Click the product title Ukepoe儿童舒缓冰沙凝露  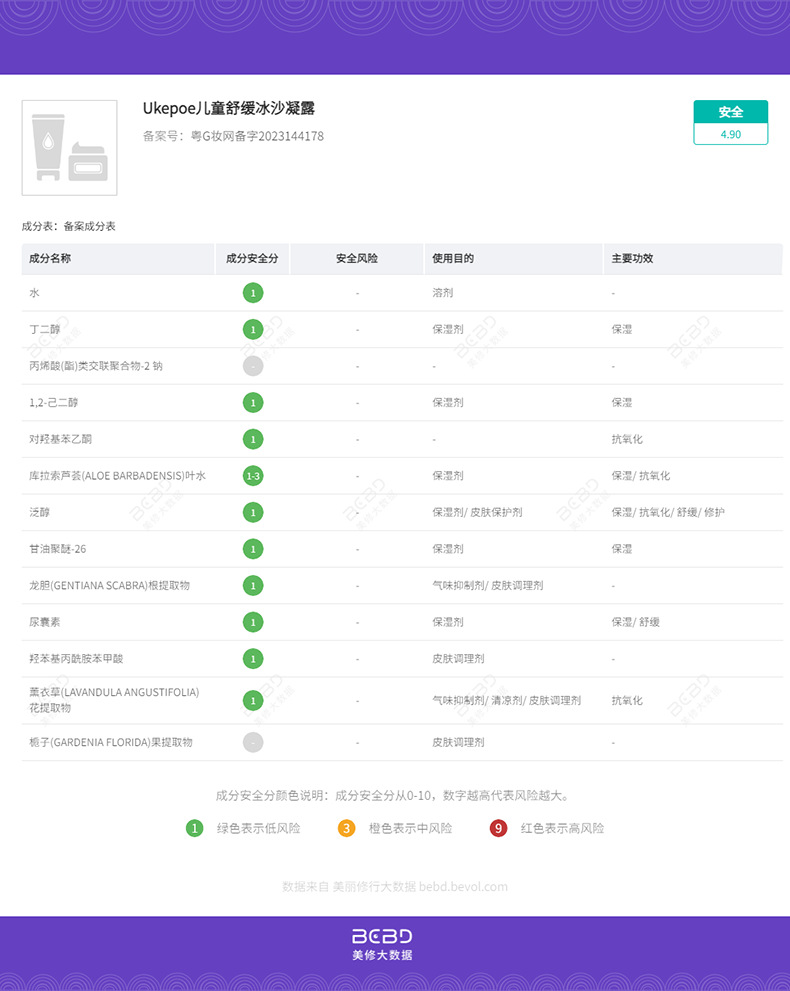pyautogui.click(x=229, y=109)
